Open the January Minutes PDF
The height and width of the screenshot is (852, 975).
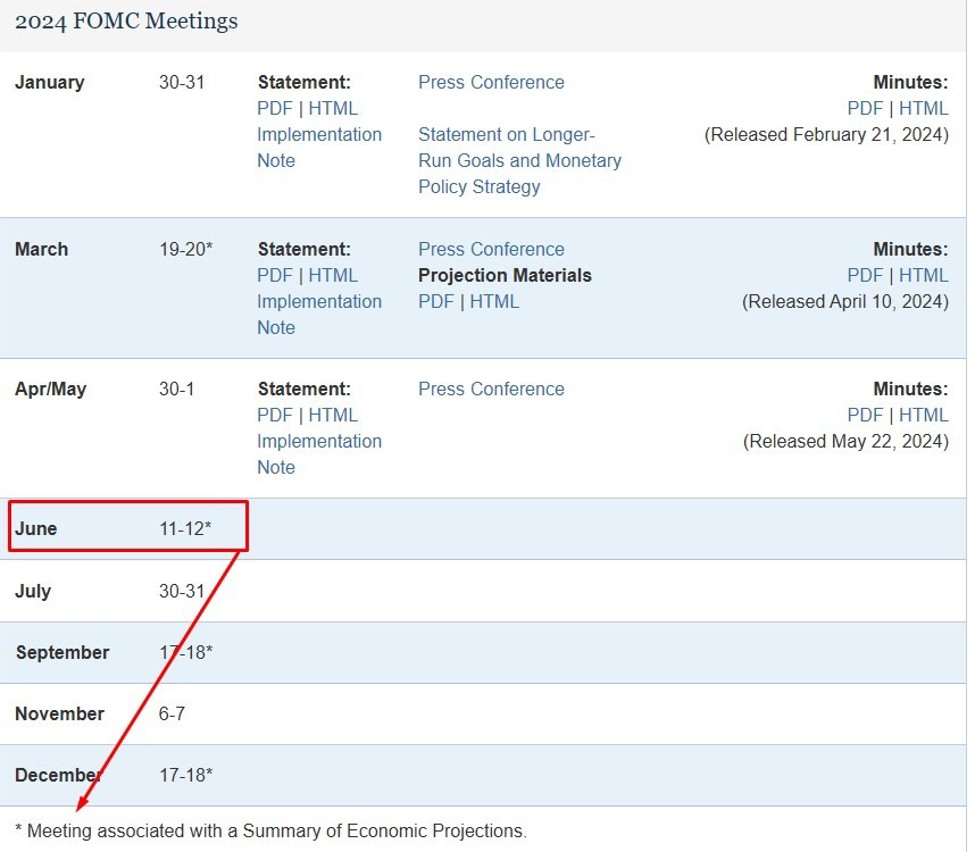(864, 108)
